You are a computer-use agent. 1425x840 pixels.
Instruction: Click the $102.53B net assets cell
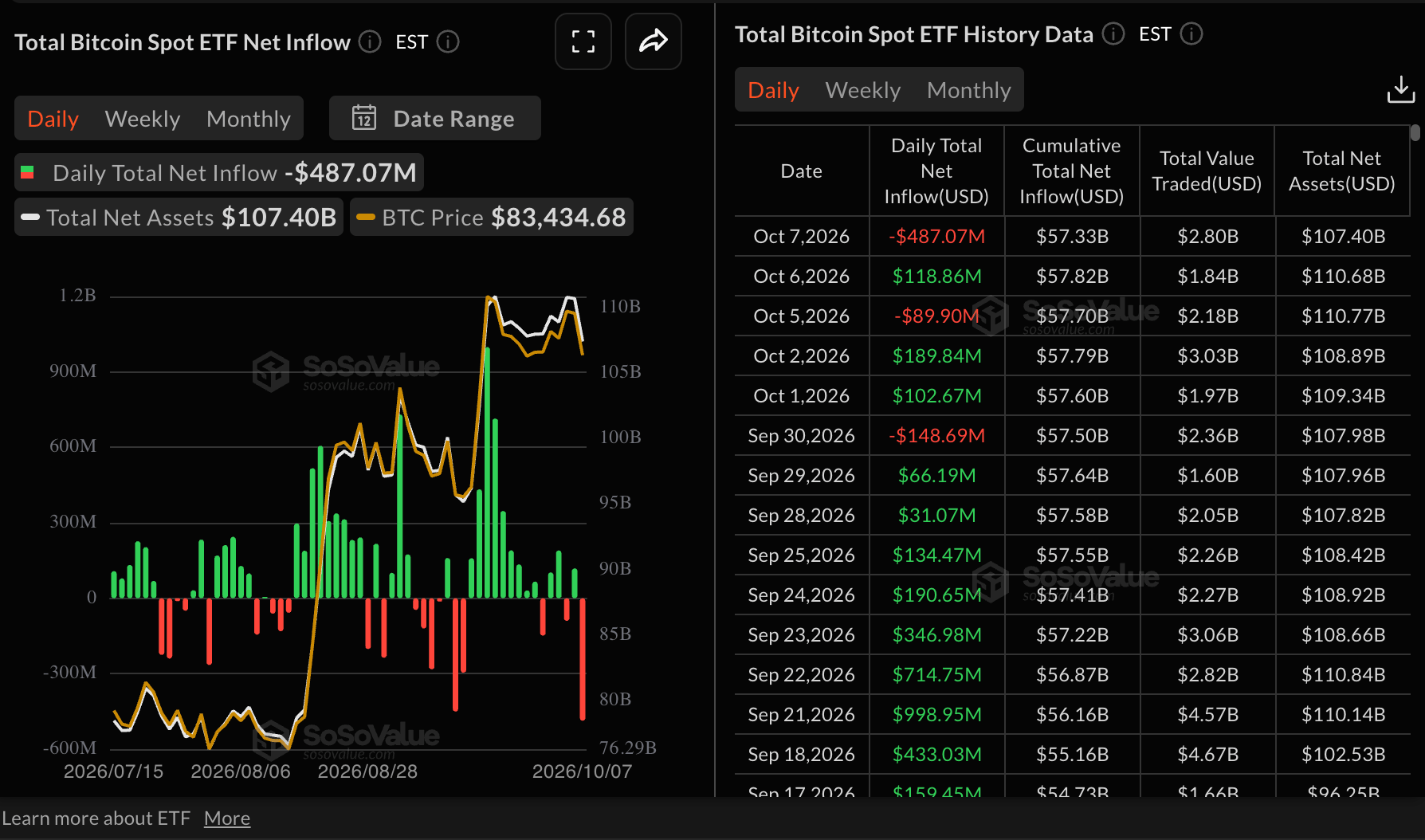coord(1343,755)
